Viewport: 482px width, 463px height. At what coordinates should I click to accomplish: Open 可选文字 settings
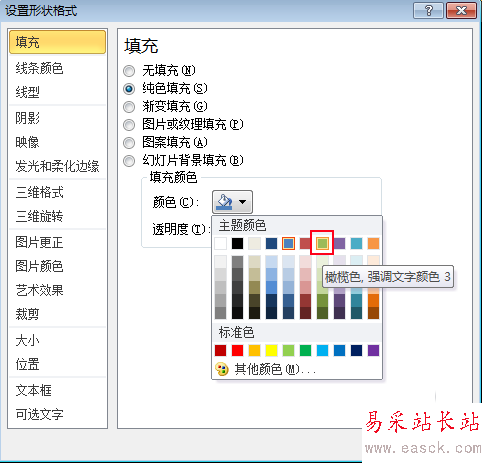(57, 414)
